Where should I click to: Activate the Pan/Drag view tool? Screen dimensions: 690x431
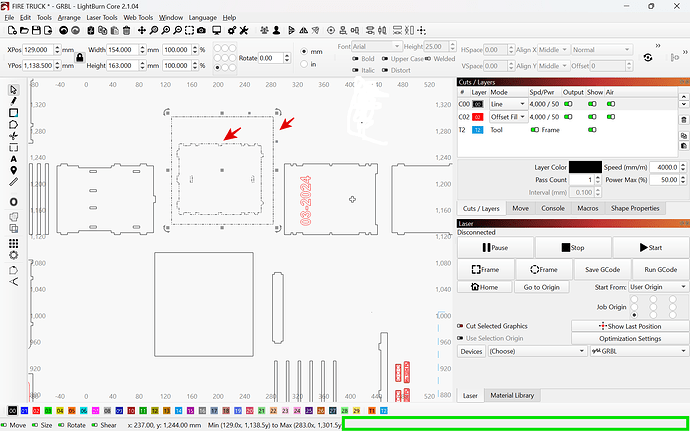(142, 30)
